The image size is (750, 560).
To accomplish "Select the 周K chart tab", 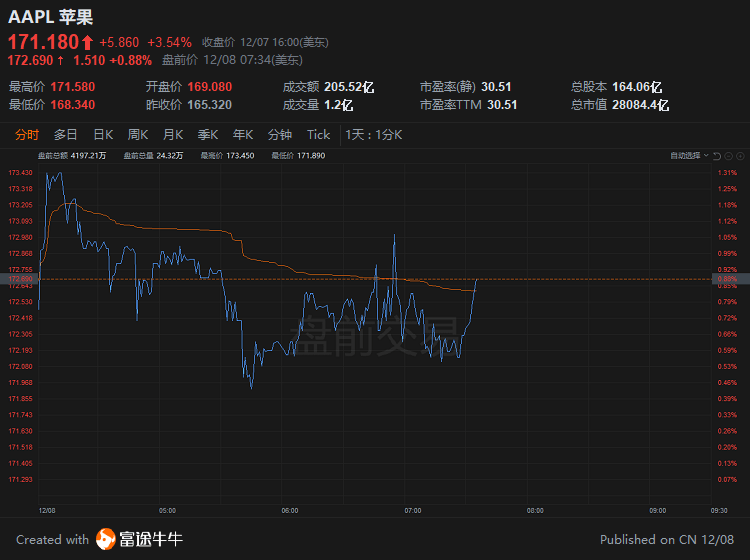I will tap(138, 135).
